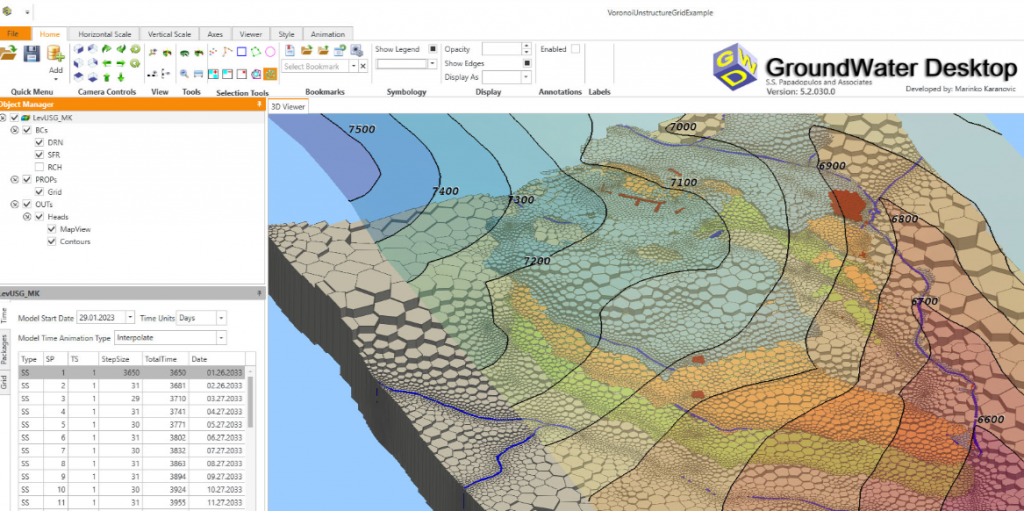Collapse the BCs tree node
The image size is (1024, 511).
[15, 130]
